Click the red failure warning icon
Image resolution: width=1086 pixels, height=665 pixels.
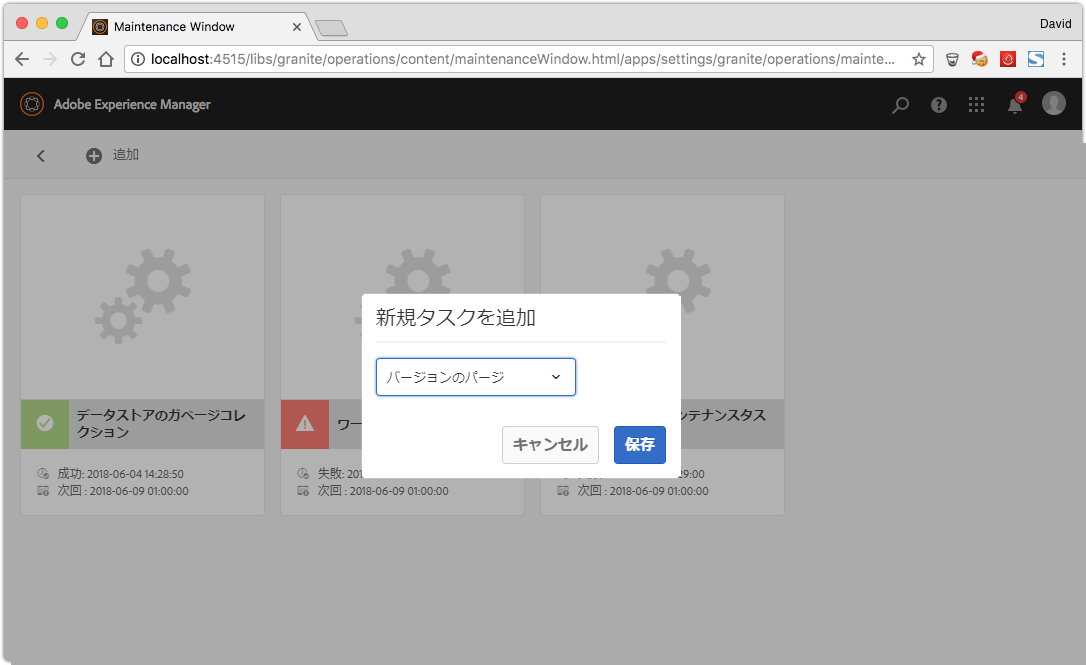(305, 423)
